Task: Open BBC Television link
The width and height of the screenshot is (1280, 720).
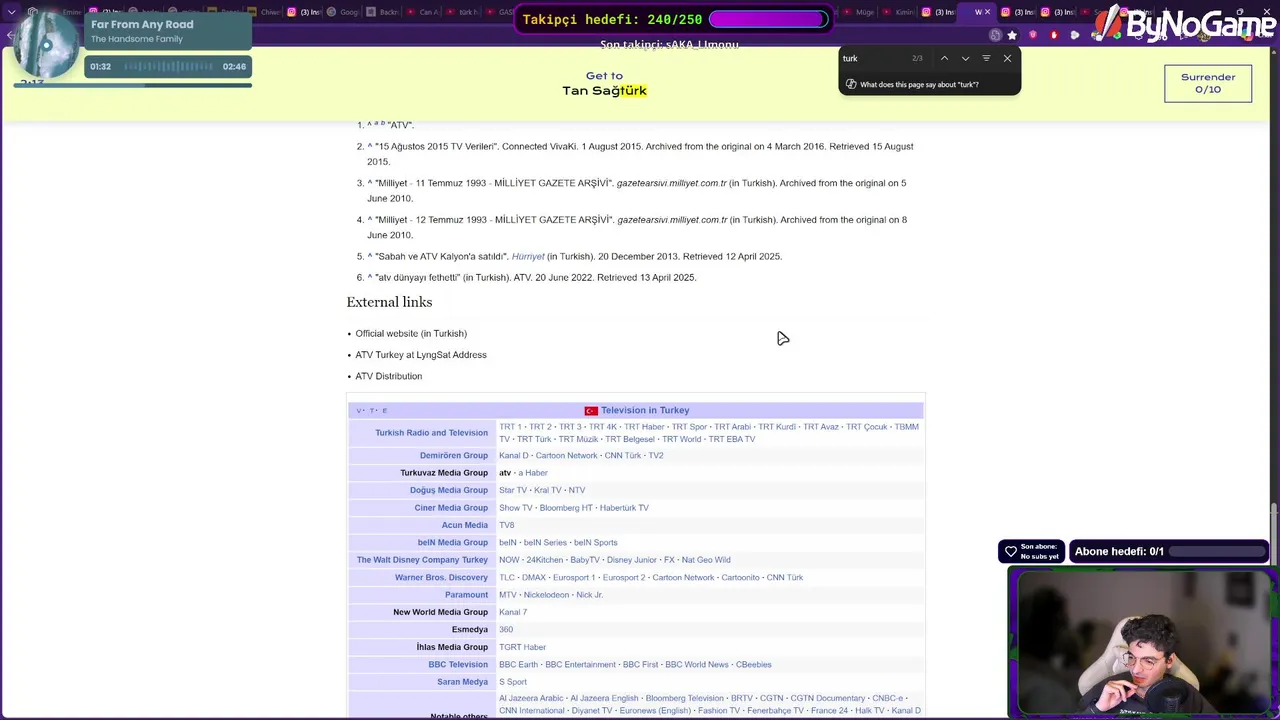Action: [458, 665]
